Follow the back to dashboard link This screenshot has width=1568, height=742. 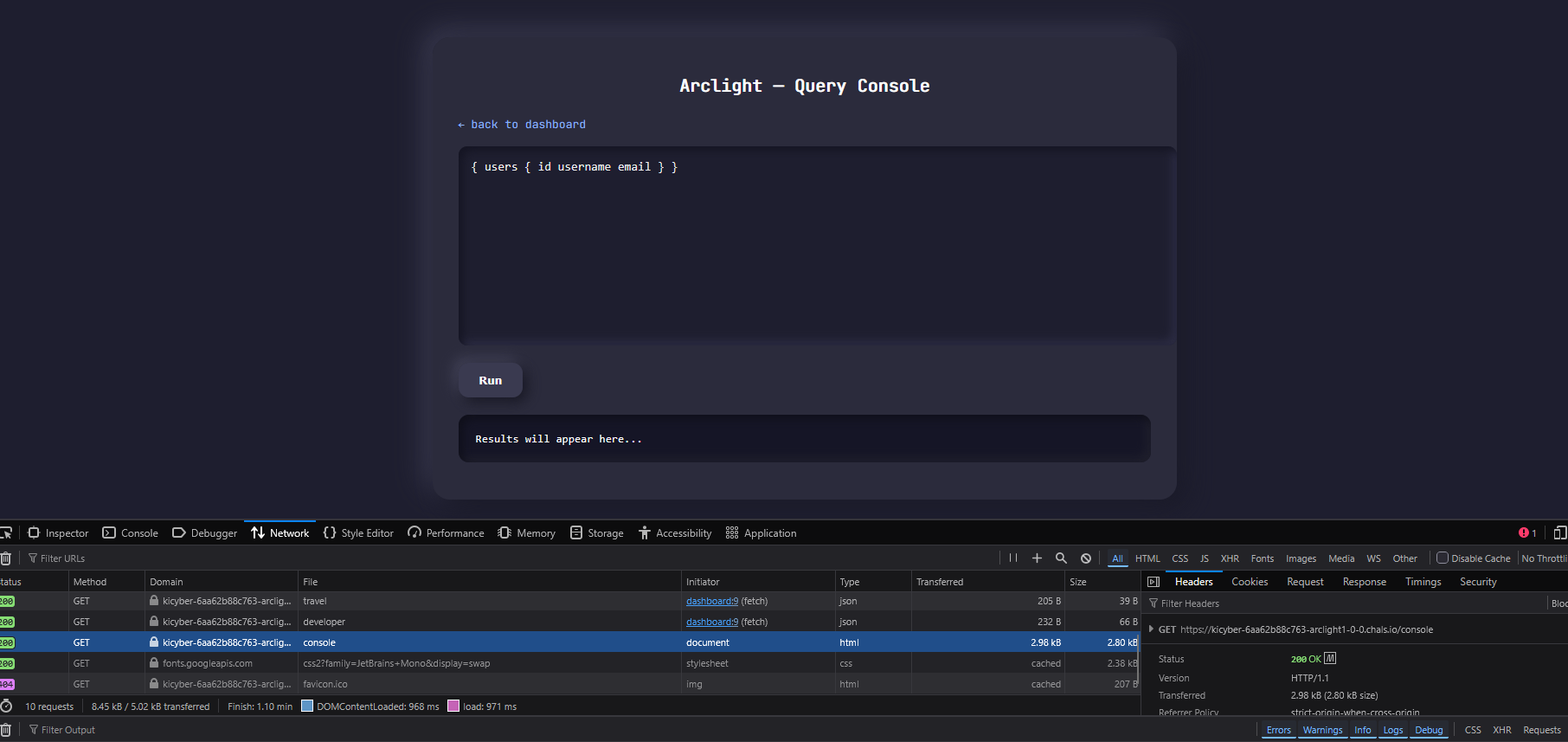point(522,125)
